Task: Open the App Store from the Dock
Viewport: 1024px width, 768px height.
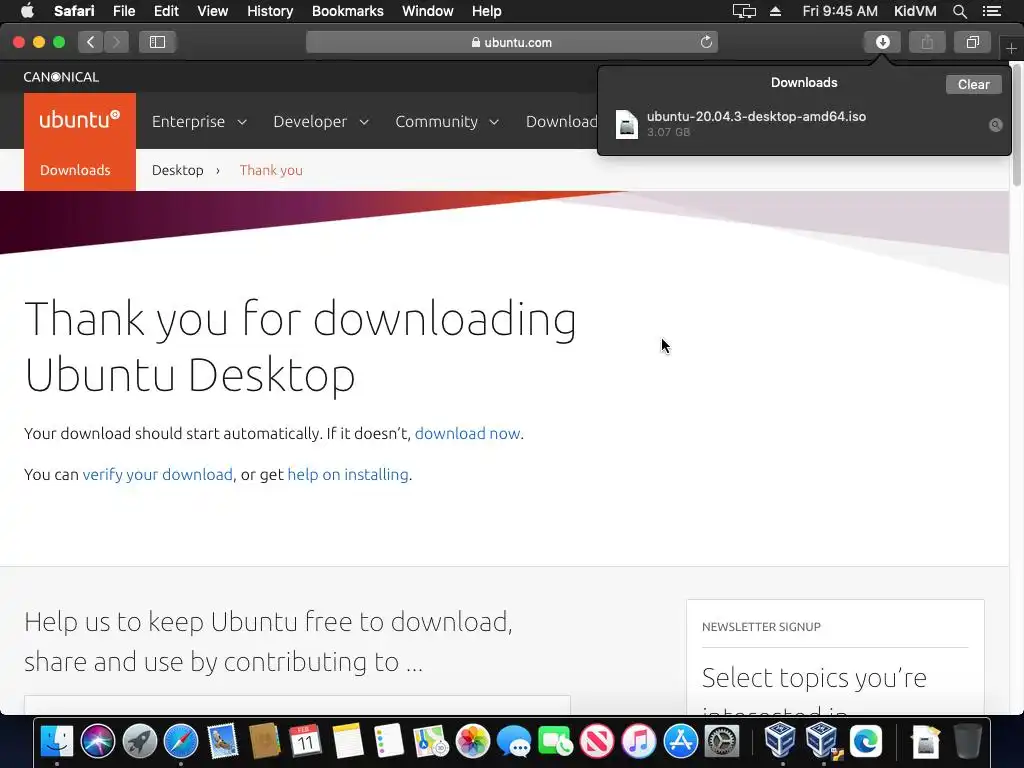Action: (x=680, y=741)
